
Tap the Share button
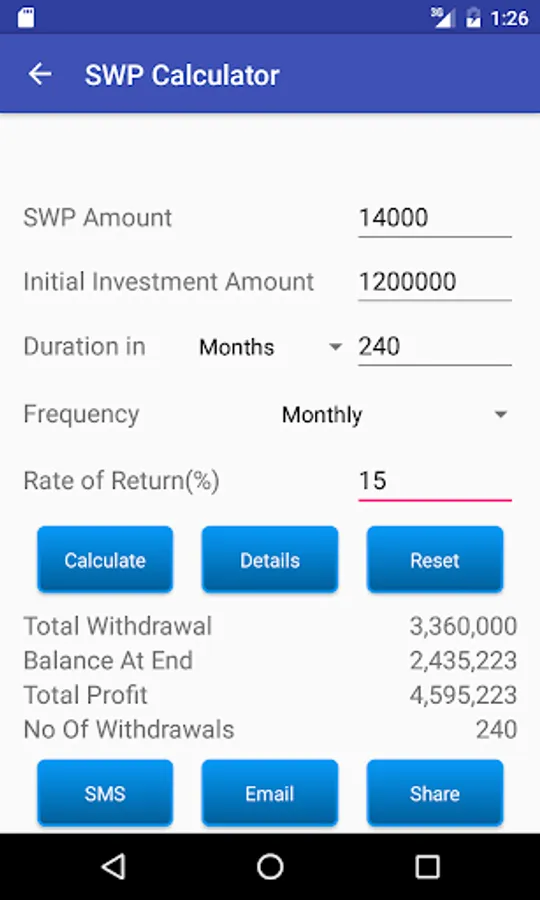point(435,793)
